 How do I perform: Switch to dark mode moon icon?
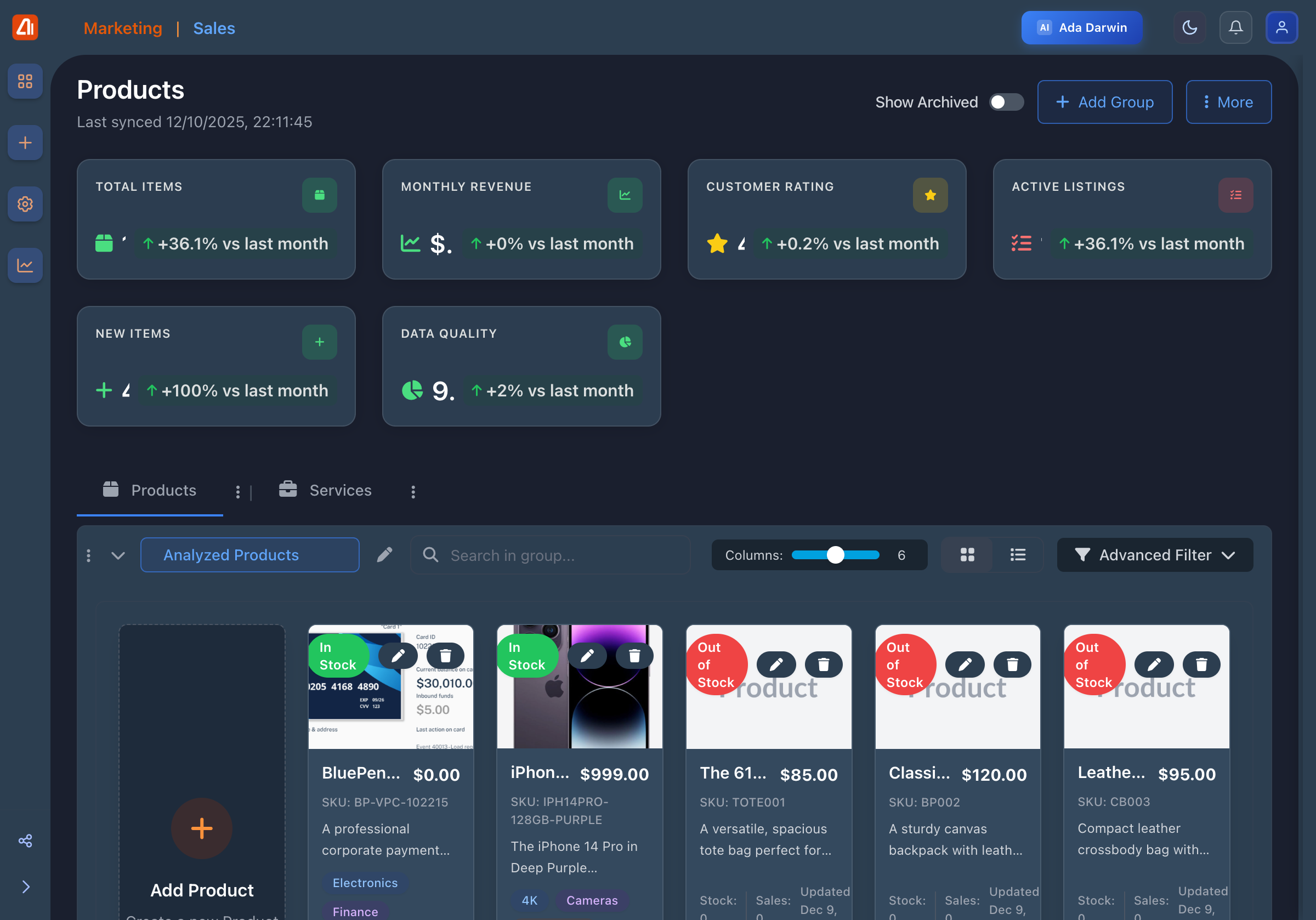click(1190, 27)
